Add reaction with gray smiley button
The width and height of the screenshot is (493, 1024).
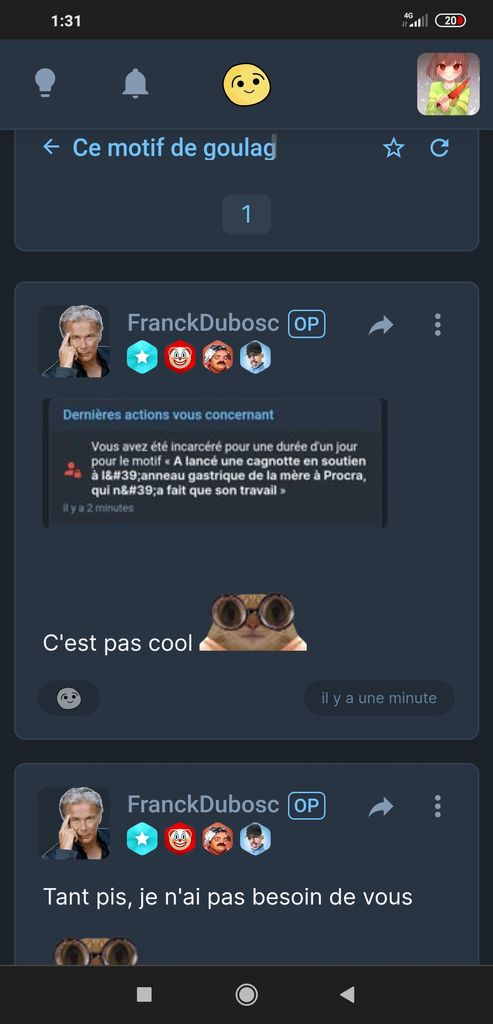click(x=69, y=698)
